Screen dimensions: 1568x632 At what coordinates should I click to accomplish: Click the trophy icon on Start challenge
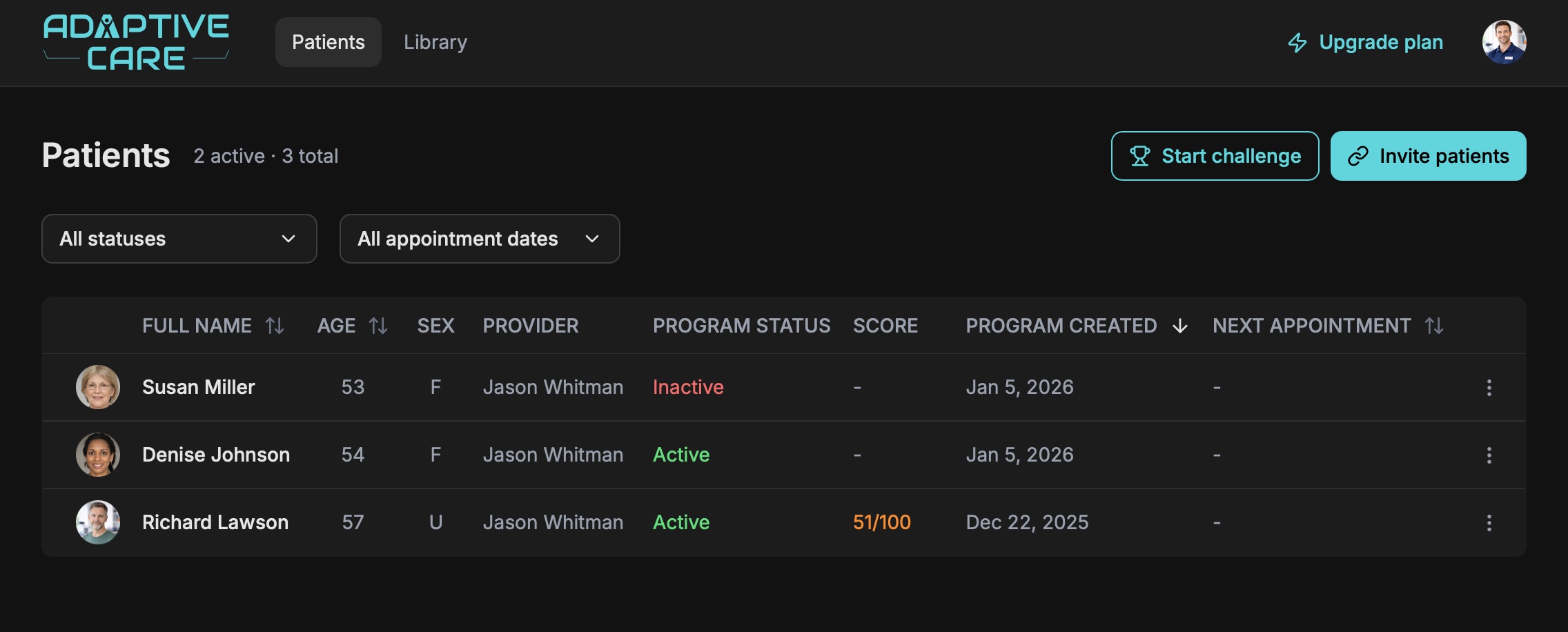coord(1140,156)
